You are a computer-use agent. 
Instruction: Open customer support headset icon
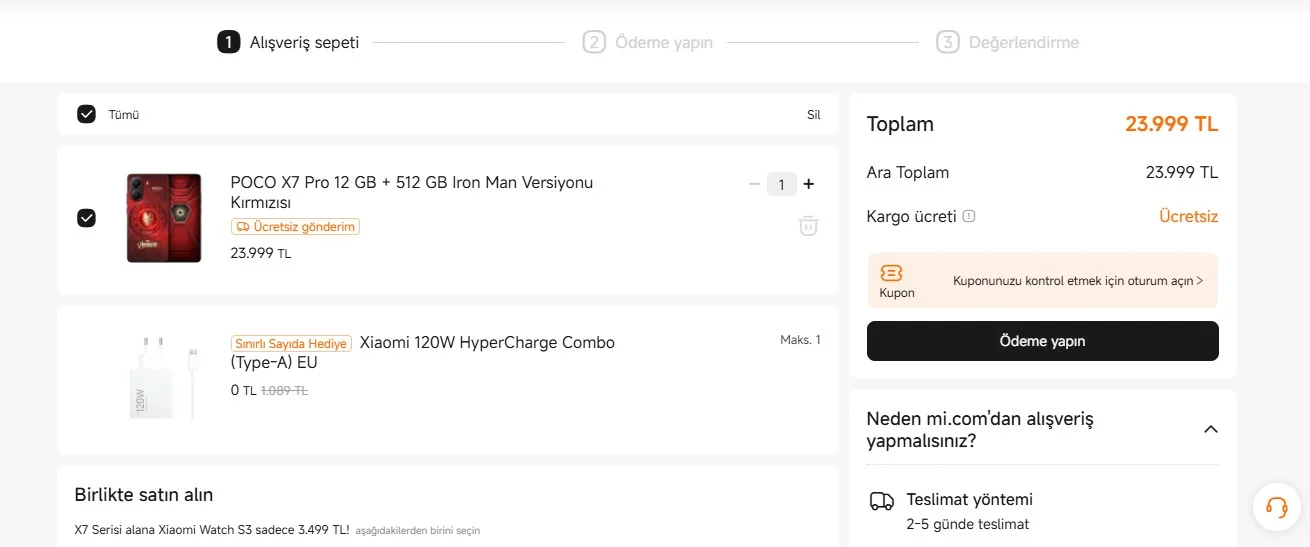[x=1276, y=507]
